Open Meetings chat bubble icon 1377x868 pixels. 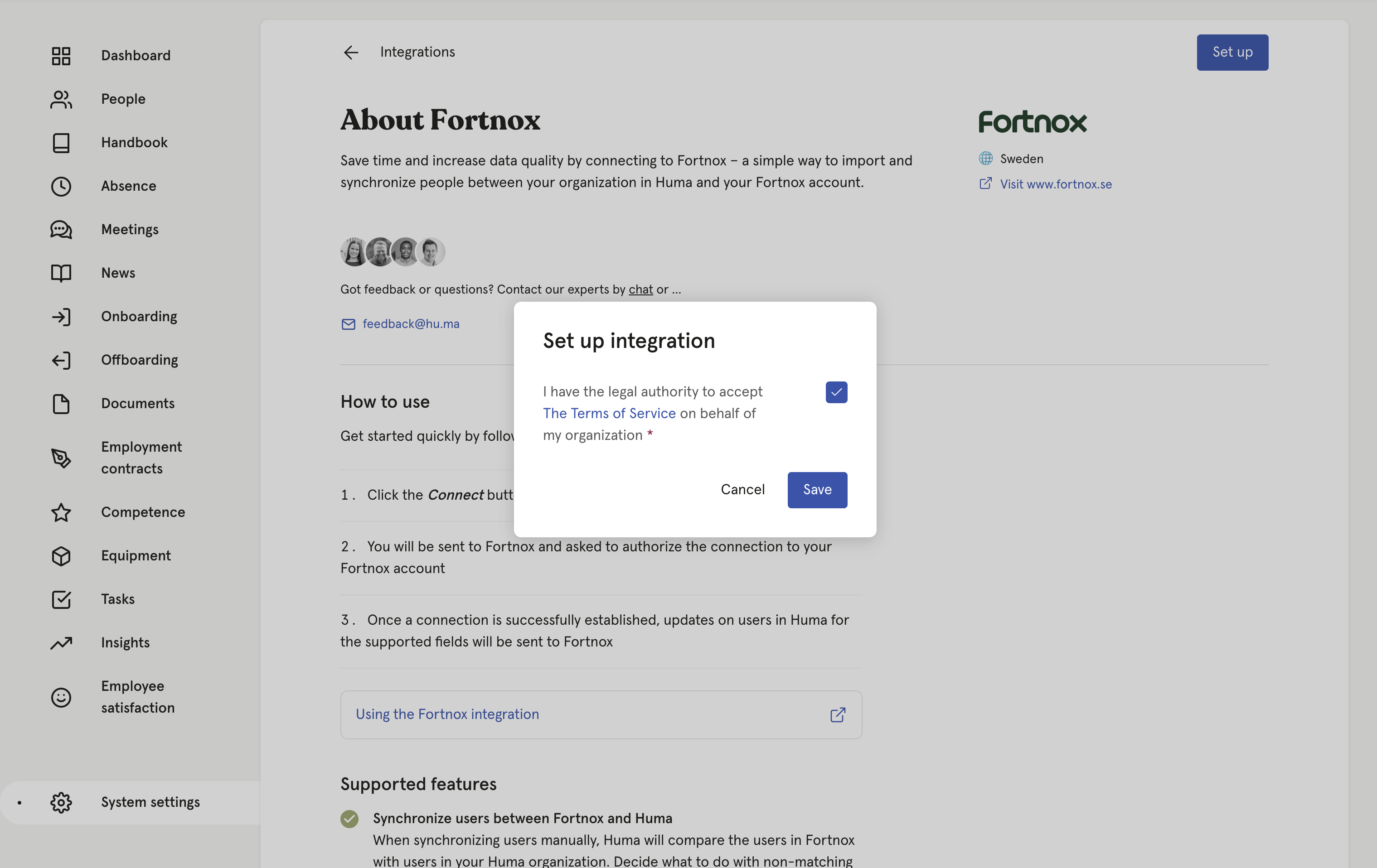[61, 230]
